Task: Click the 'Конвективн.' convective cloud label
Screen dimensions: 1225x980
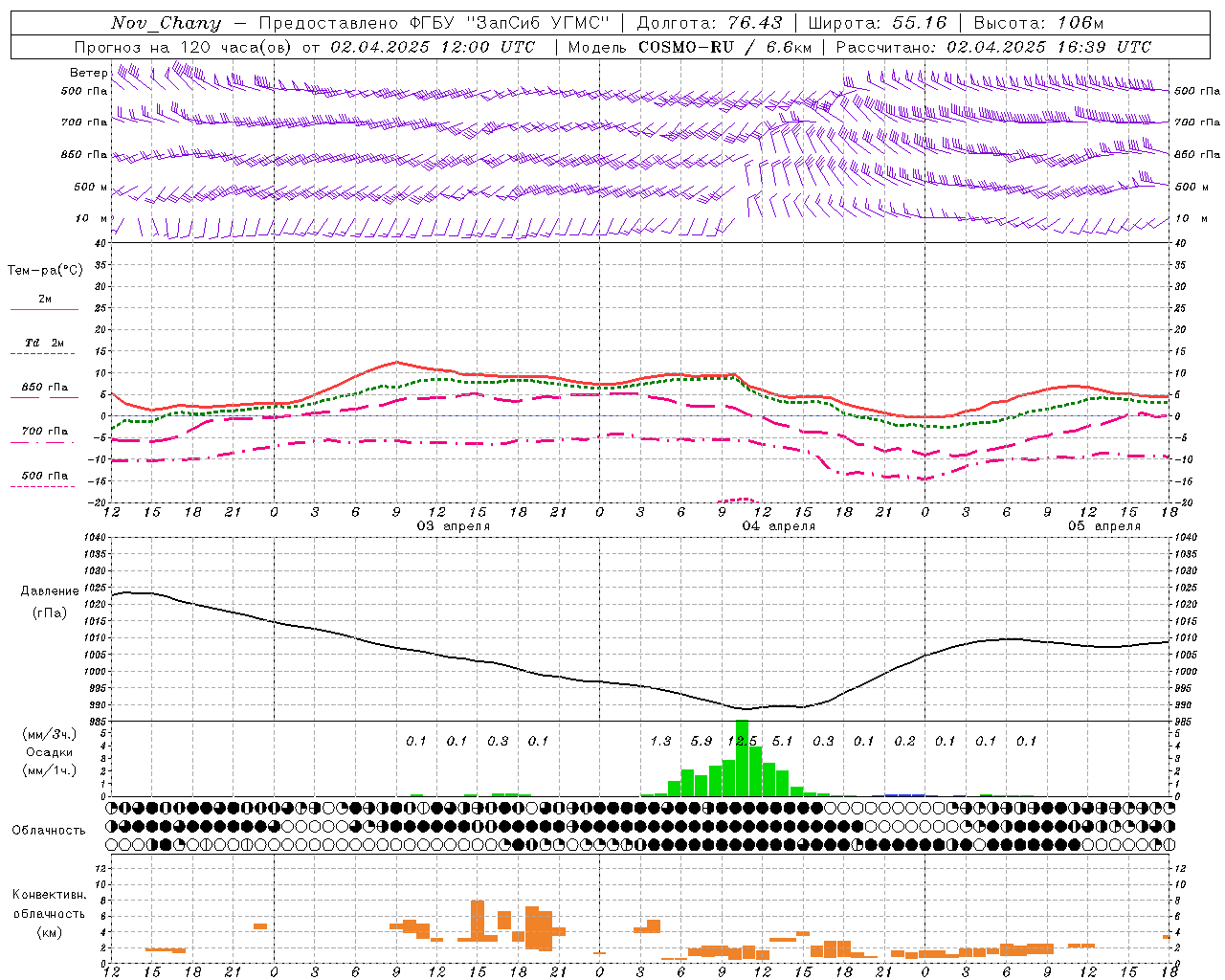Action: (50, 895)
